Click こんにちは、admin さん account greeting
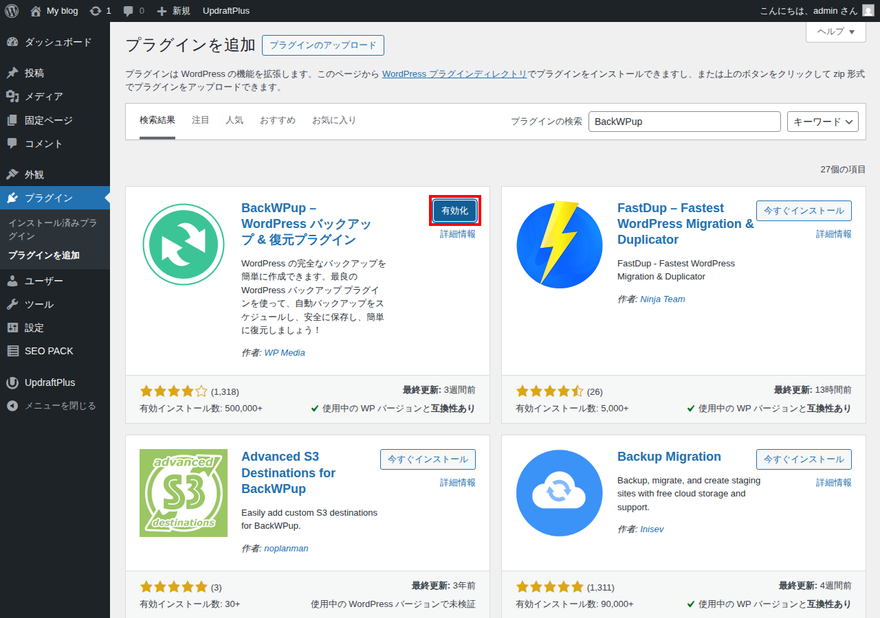This screenshot has width=880, height=618. 809,11
